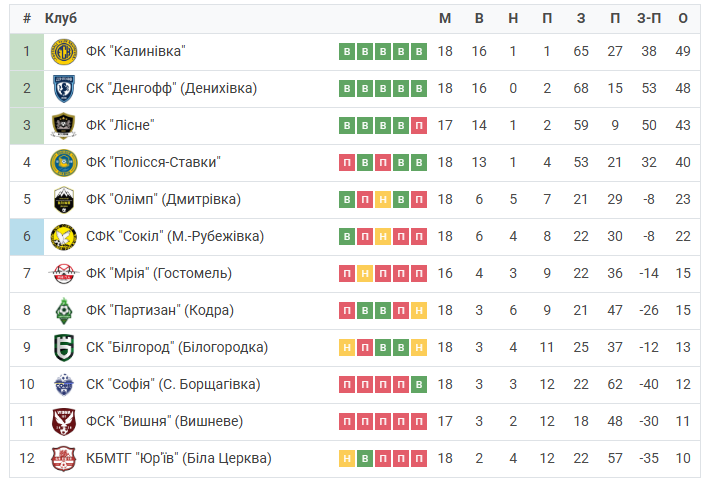
Task: Click the СК "Софія" (С. Борщагівка) name
Action: pos(173,384)
